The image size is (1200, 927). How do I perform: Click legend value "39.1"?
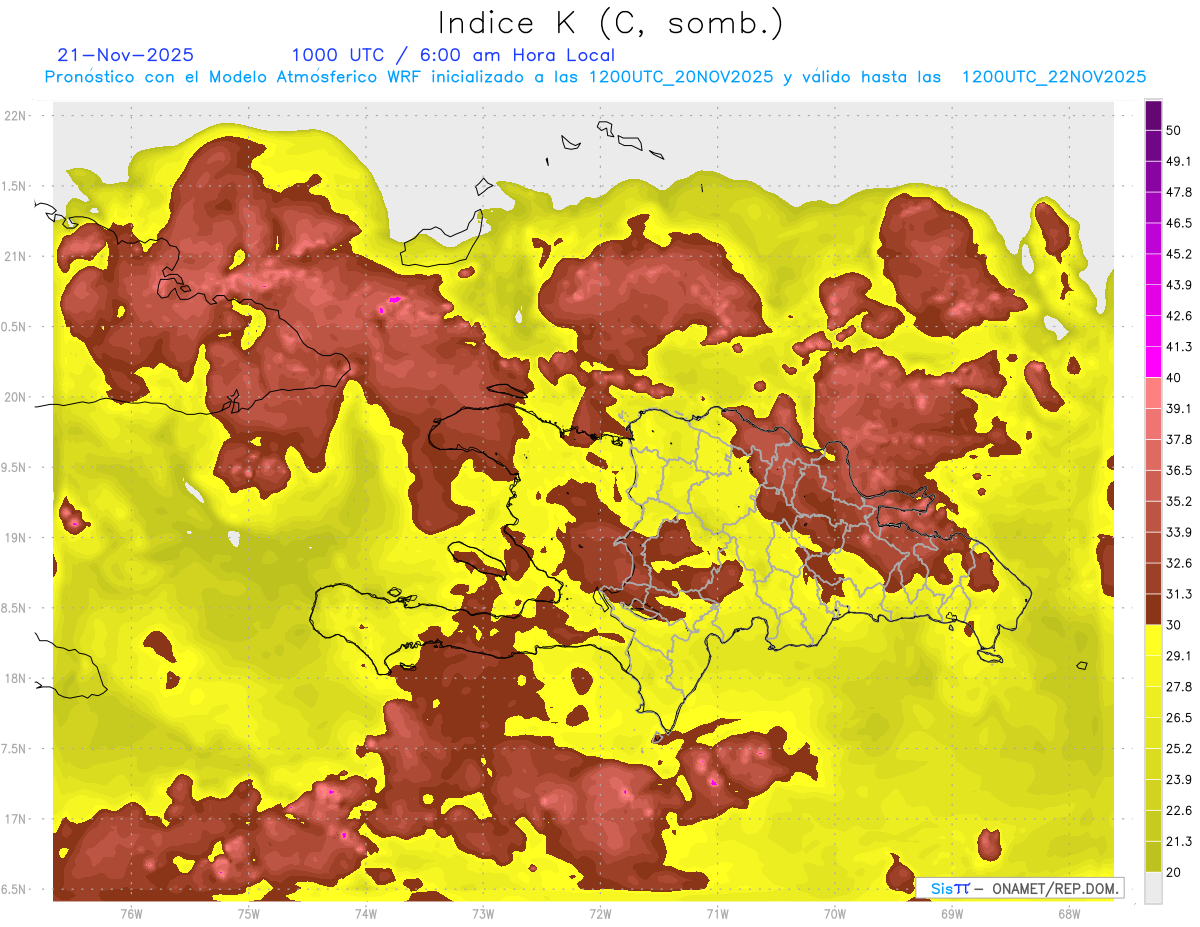(x=1179, y=408)
